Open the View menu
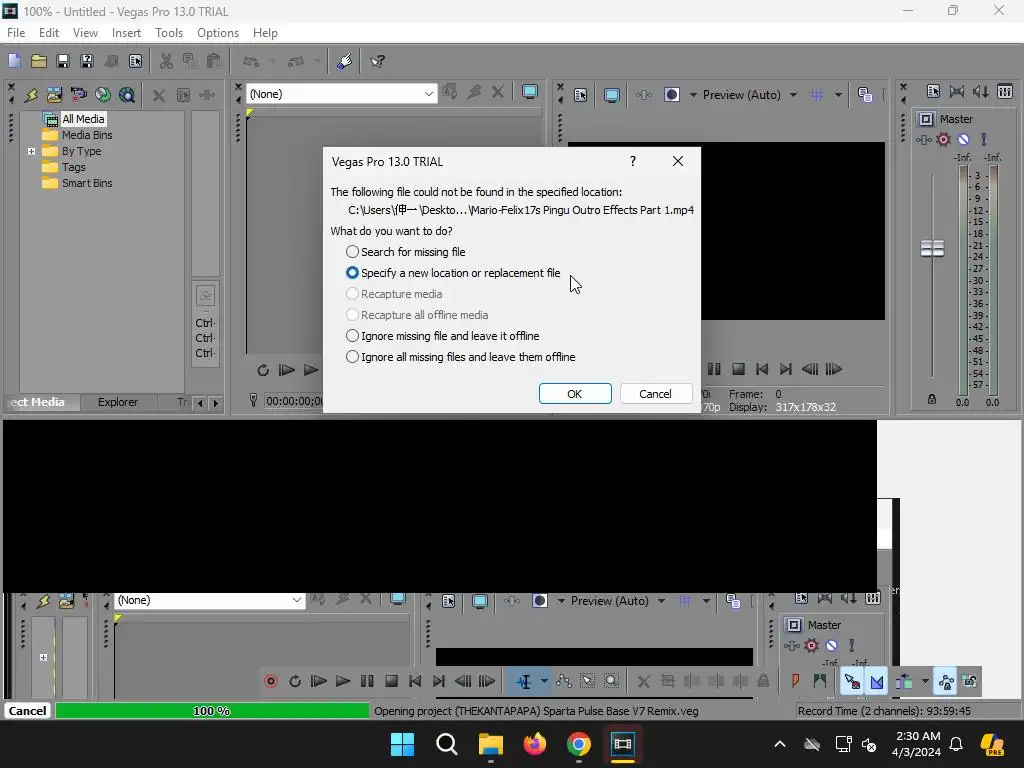Viewport: 1024px width, 768px height. click(x=85, y=33)
